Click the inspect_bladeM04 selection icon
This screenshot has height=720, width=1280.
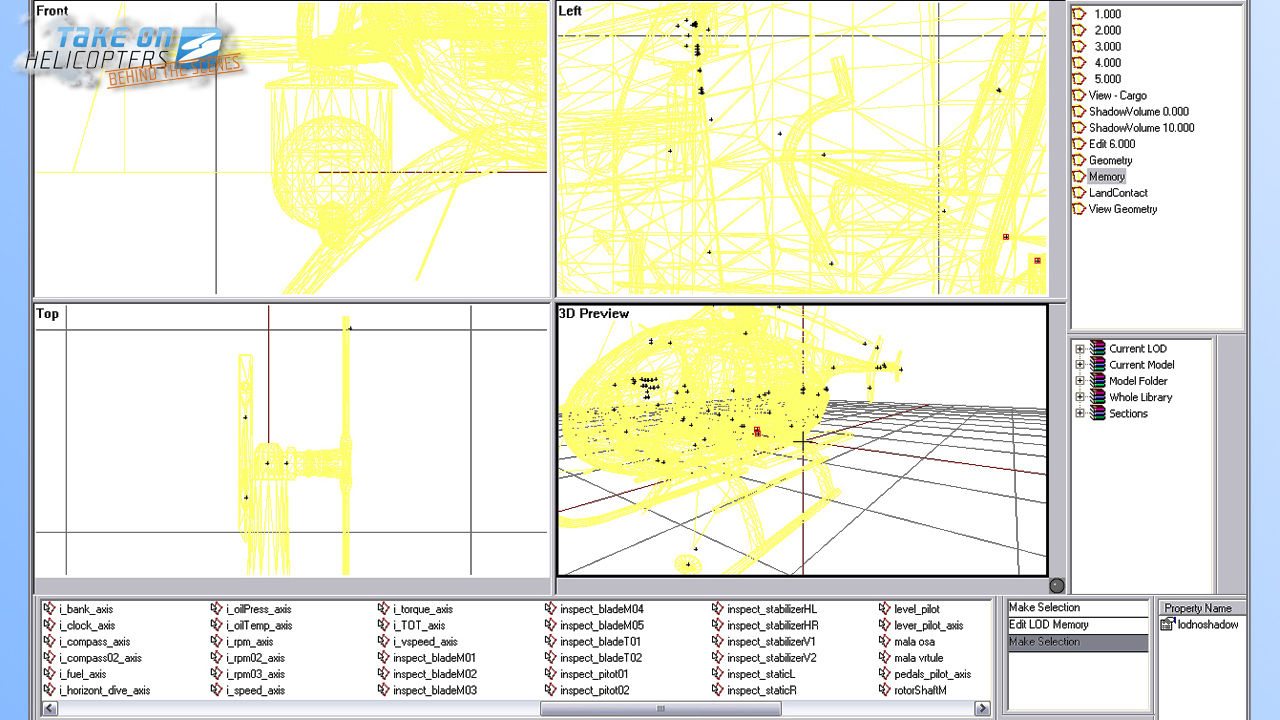point(551,609)
